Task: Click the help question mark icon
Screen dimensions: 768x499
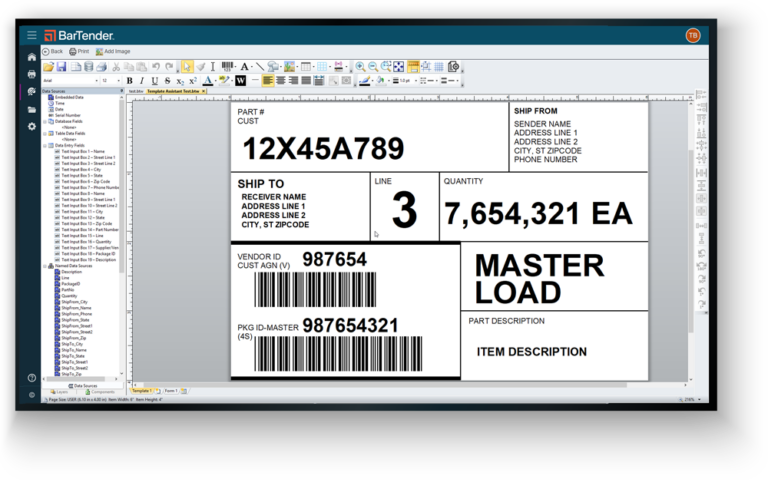Action: [x=32, y=378]
